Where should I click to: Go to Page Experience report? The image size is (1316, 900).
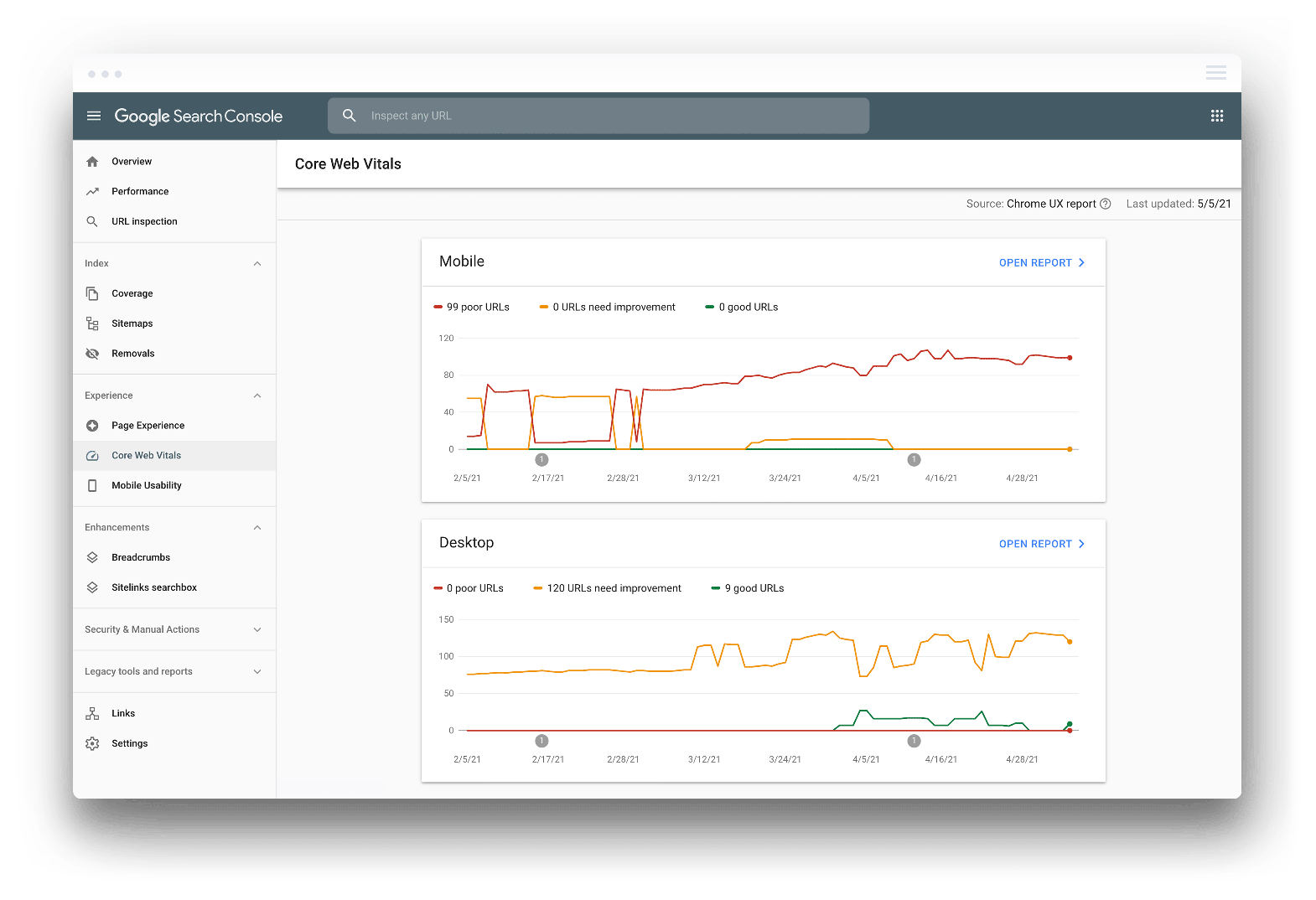click(174, 426)
